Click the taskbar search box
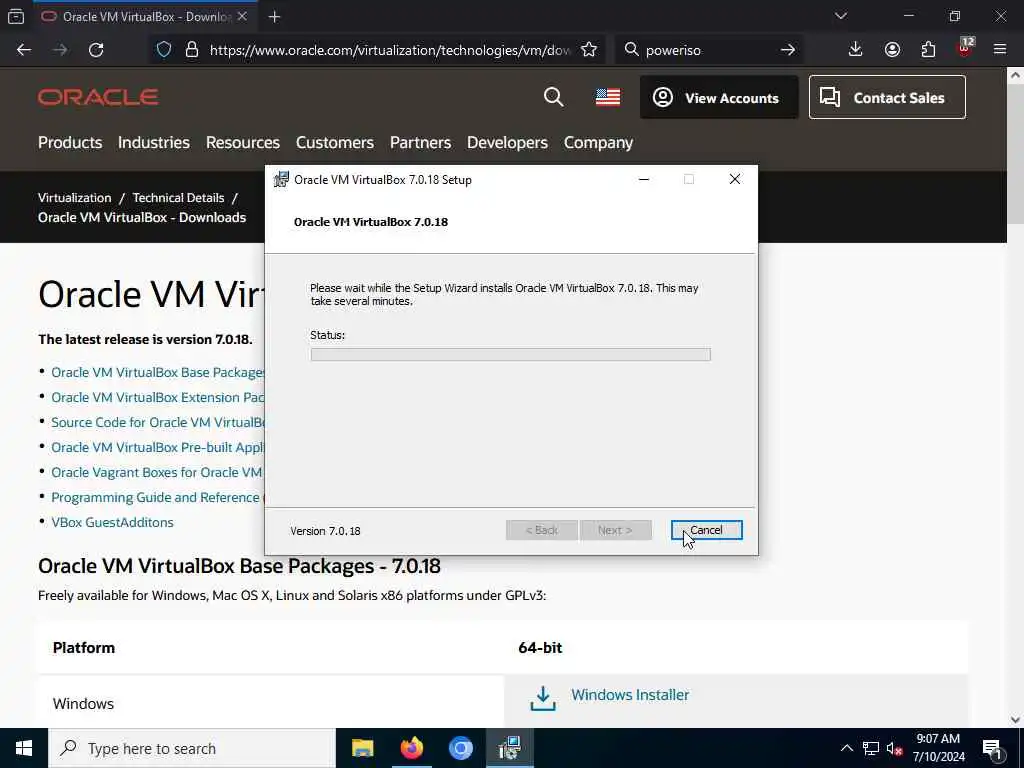Viewport: 1024px width, 768px height. pyautogui.click(x=192, y=748)
